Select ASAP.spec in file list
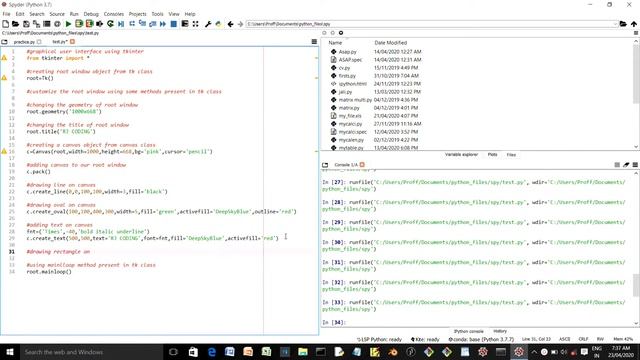640x360 pixels. click(x=350, y=60)
